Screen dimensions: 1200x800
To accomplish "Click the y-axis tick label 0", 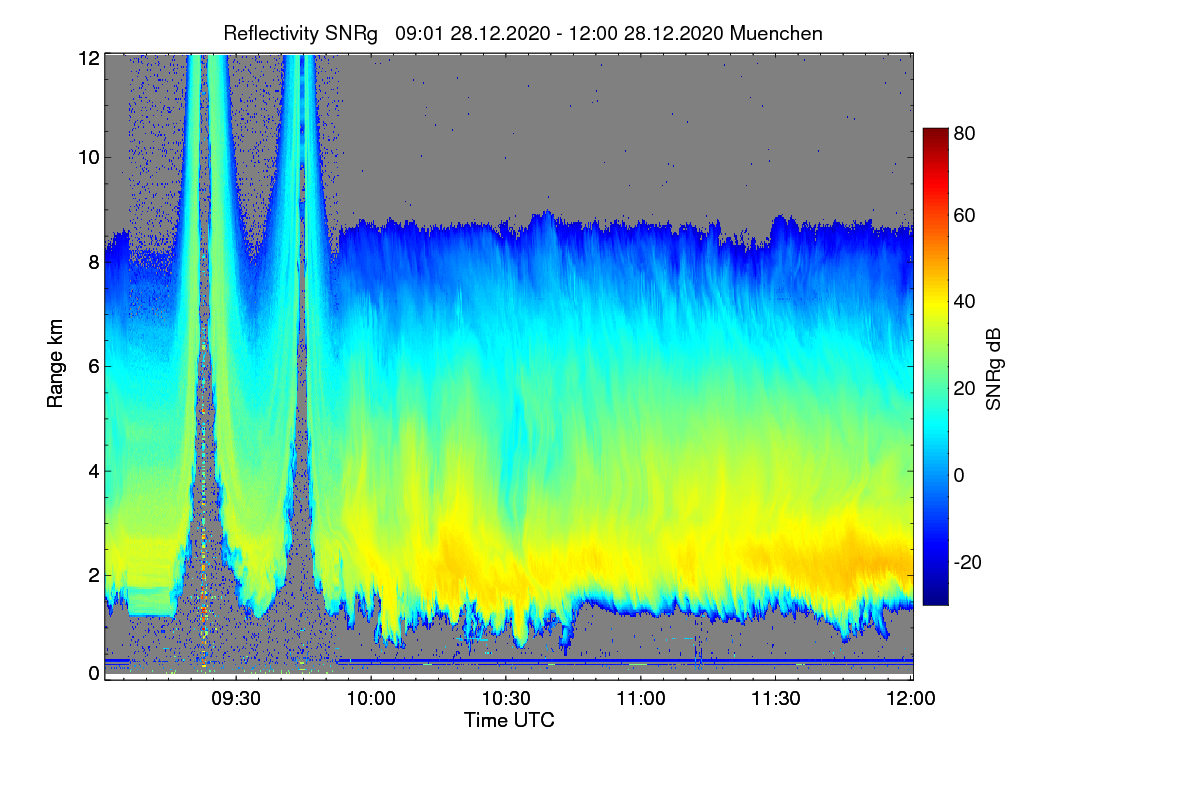I will click(93, 673).
